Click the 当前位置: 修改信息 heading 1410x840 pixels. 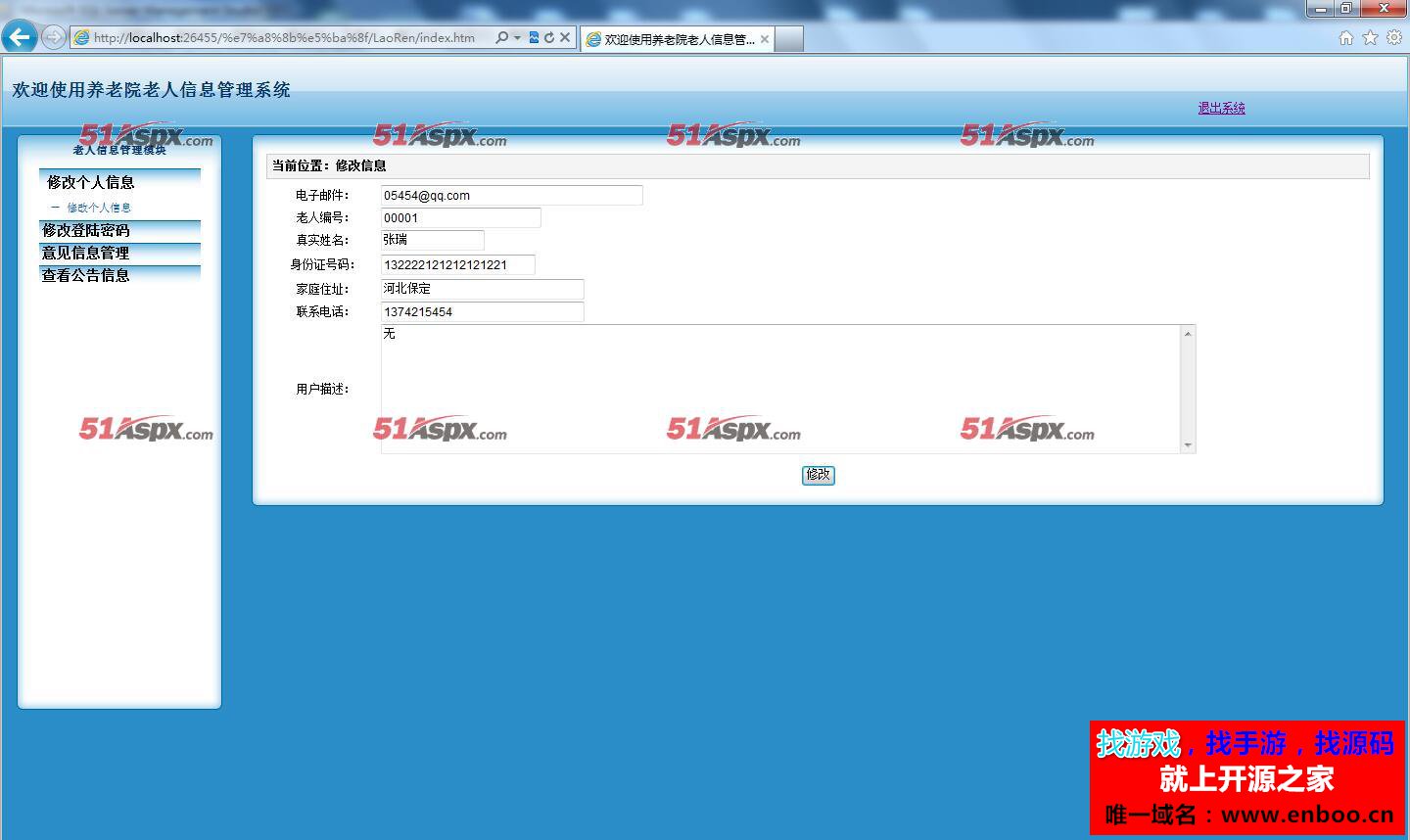coord(329,165)
